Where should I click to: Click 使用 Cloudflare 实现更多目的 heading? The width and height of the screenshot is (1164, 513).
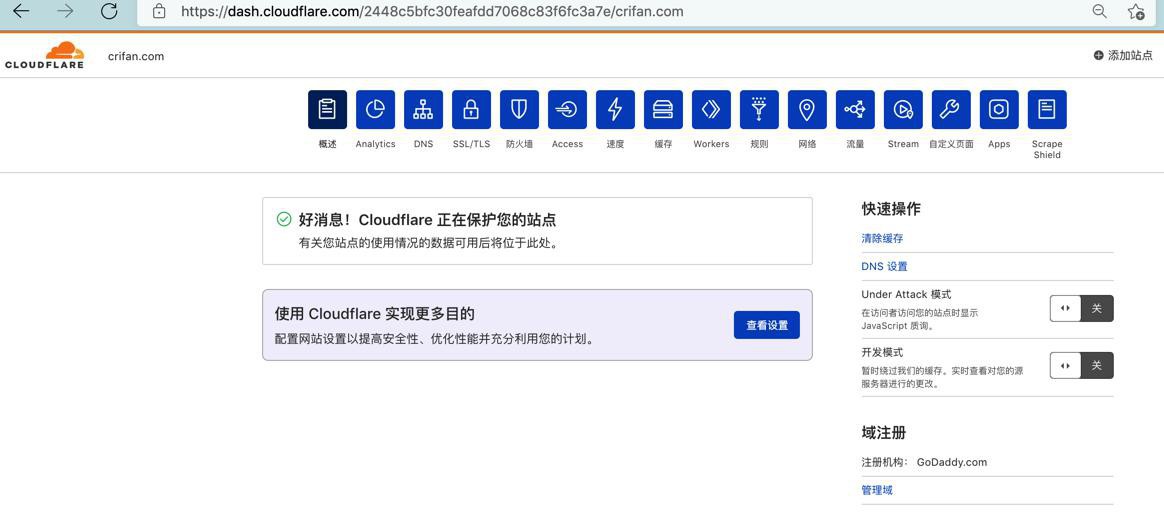point(374,313)
